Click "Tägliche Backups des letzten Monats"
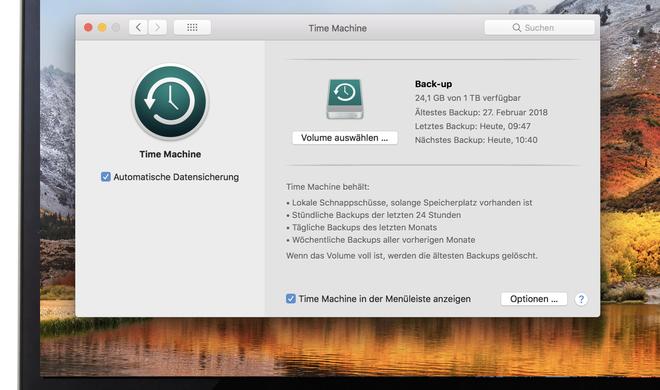Viewport: 660px width, 390px height. [x=362, y=228]
